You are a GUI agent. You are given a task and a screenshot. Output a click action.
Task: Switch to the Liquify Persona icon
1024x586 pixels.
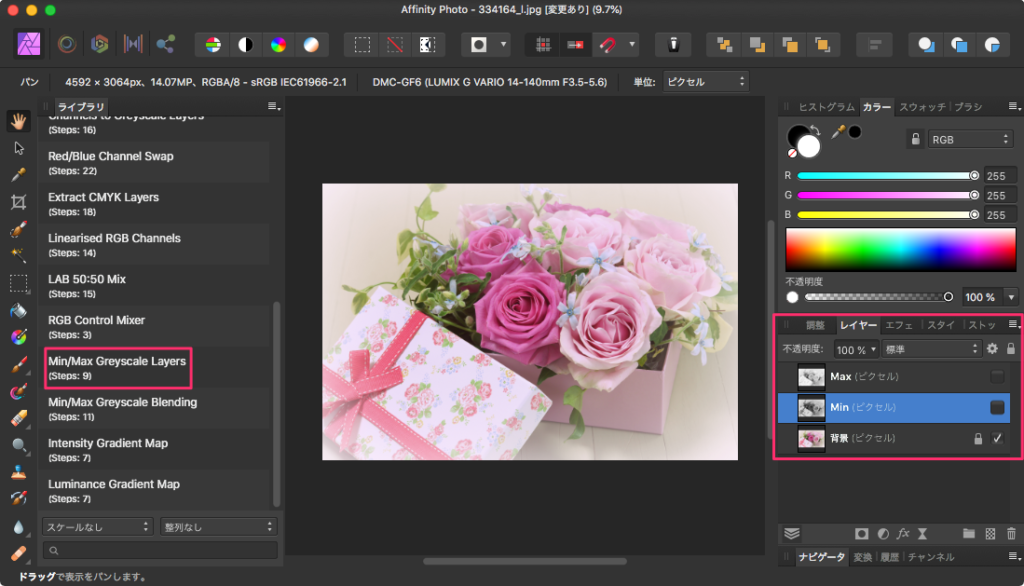pos(66,44)
